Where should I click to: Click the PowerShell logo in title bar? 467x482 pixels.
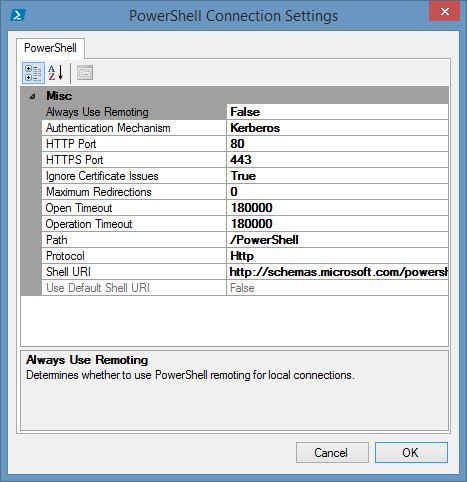[x=18, y=15]
